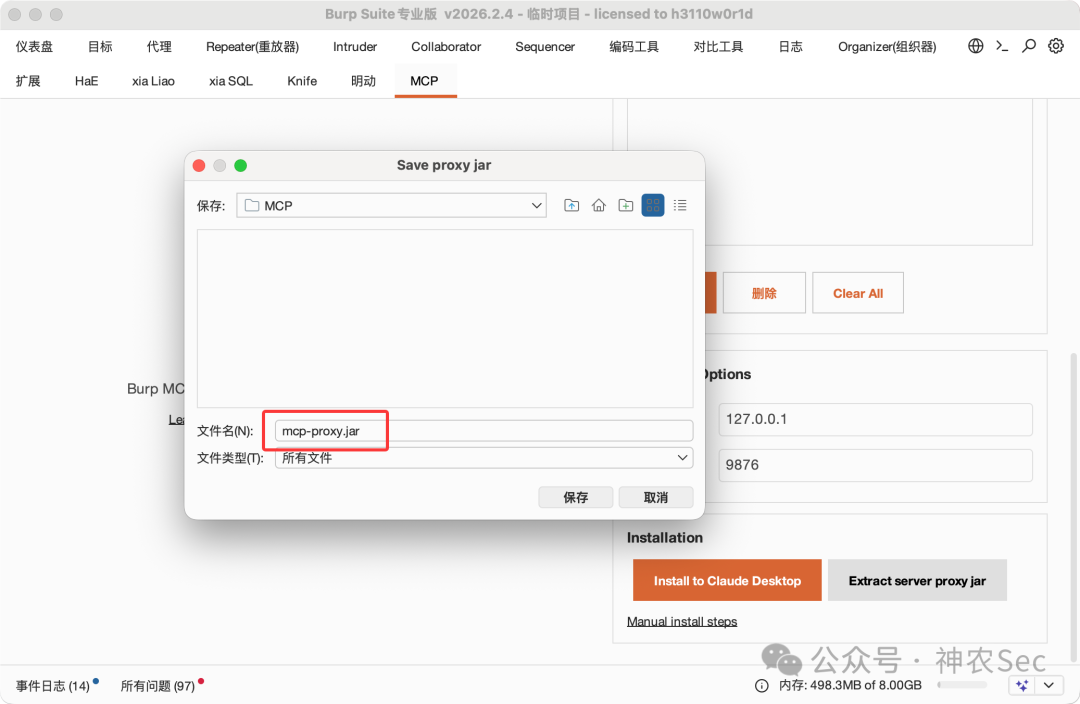Screen dimensions: 1080x704
Task: Click the memory usage progress bar
Action: coord(962,685)
